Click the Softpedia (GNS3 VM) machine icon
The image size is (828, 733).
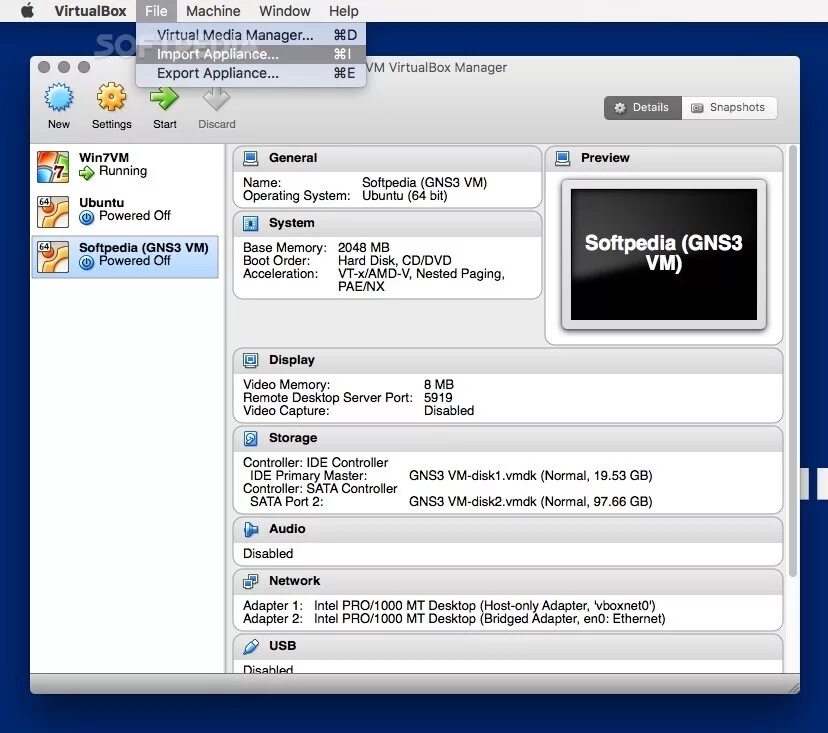pyautogui.click(x=53, y=257)
